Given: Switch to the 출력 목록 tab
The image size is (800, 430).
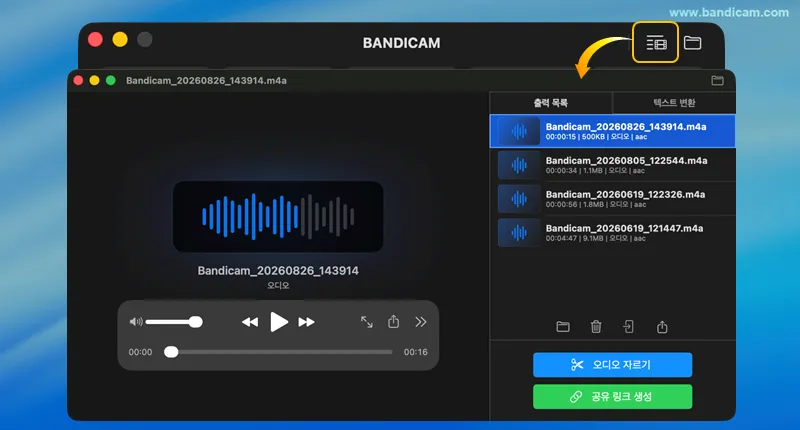Looking at the screenshot, I should [x=551, y=103].
